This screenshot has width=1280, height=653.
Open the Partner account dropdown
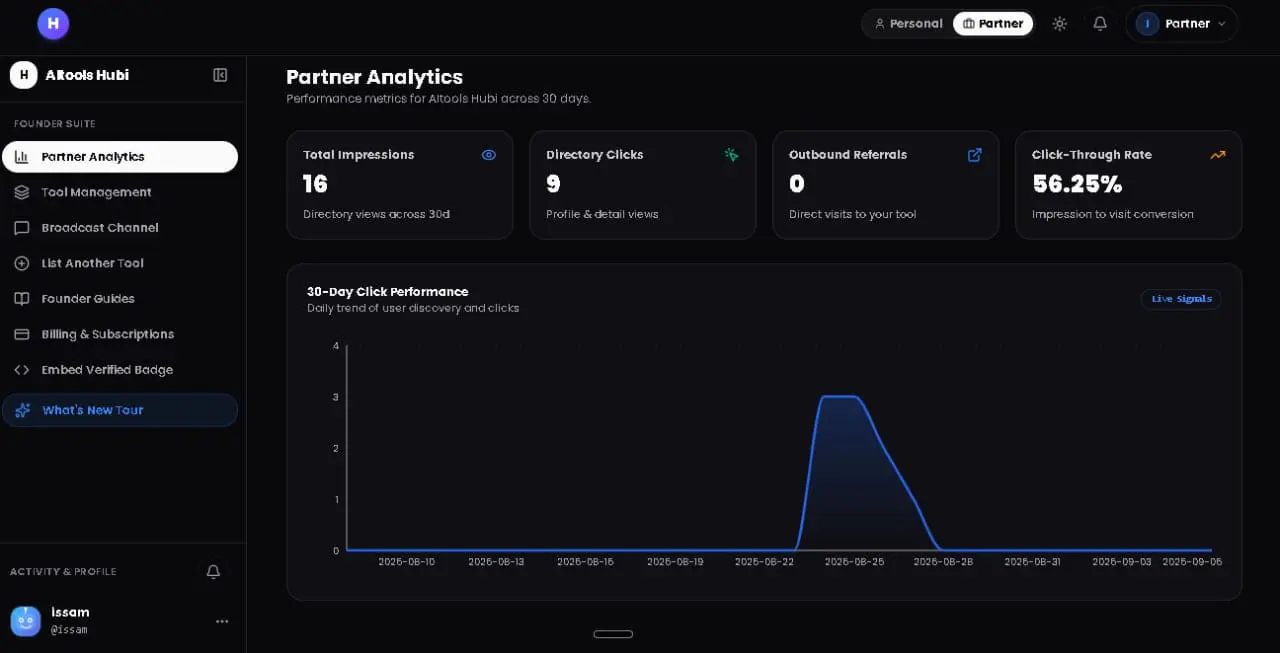(1181, 23)
